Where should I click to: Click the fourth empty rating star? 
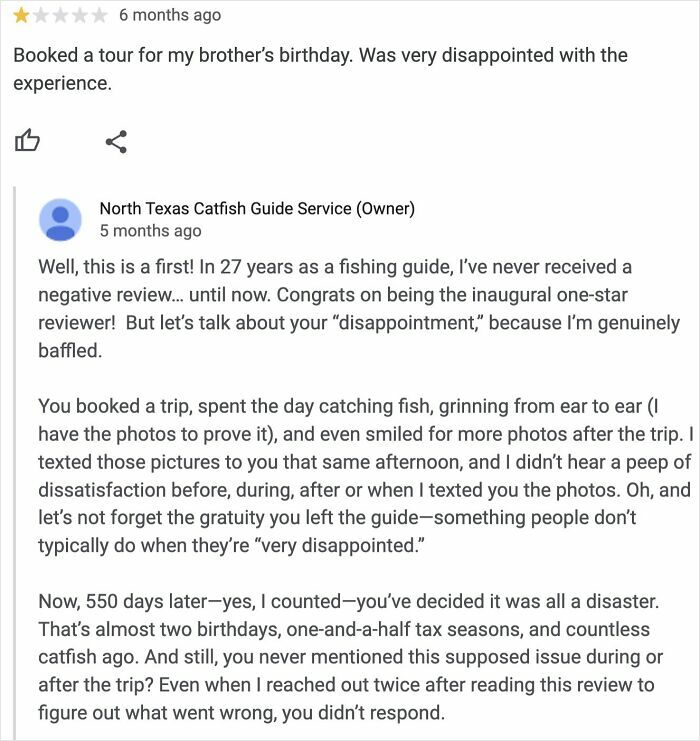[79, 15]
